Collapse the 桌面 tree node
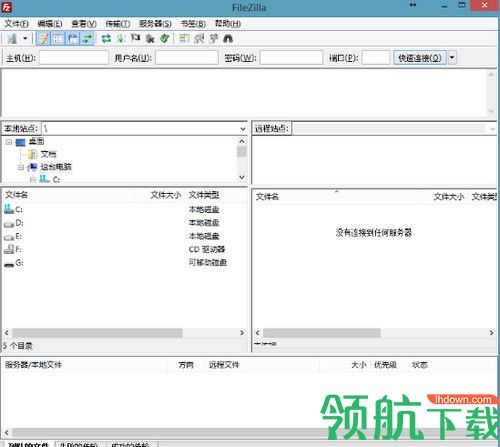 click(9, 142)
